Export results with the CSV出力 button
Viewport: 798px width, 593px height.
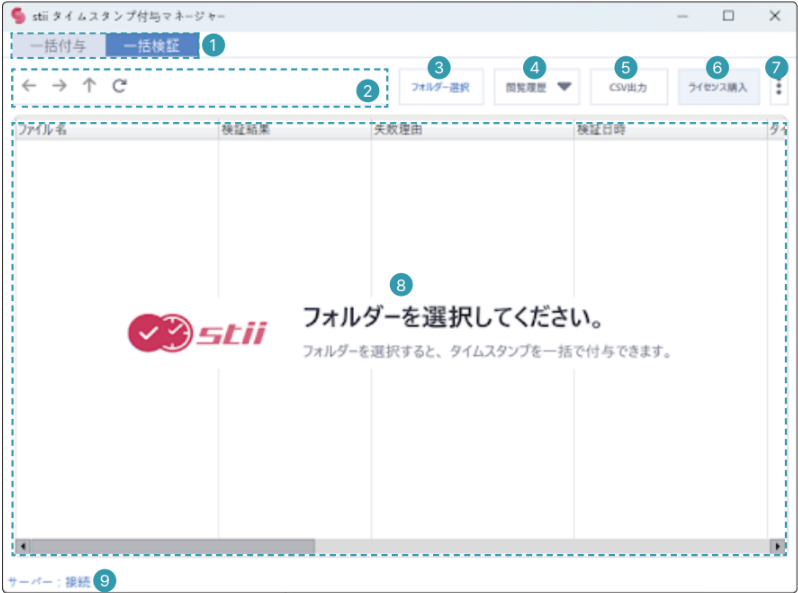point(628,88)
